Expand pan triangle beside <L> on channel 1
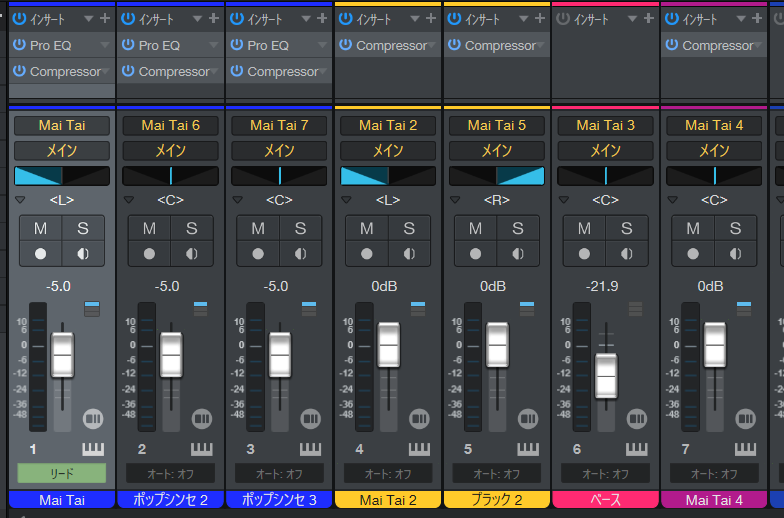784x518 pixels. [x=20, y=200]
